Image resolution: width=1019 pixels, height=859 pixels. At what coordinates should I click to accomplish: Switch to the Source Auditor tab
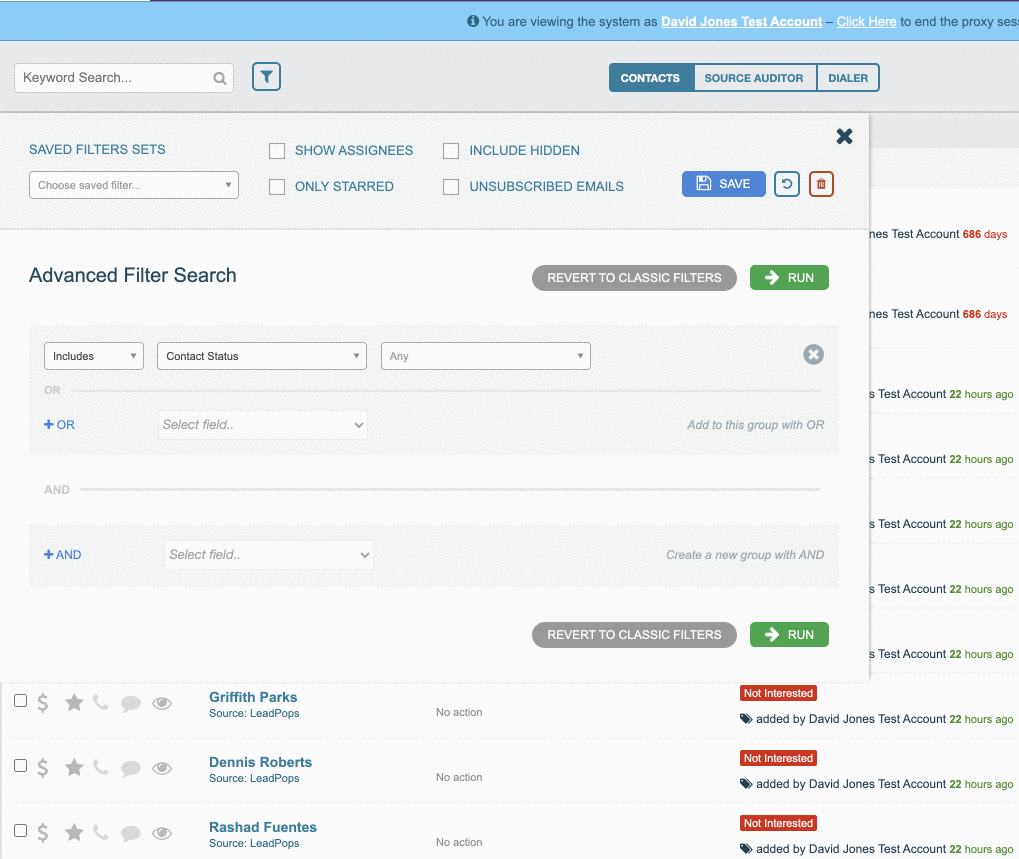pyautogui.click(x=754, y=78)
